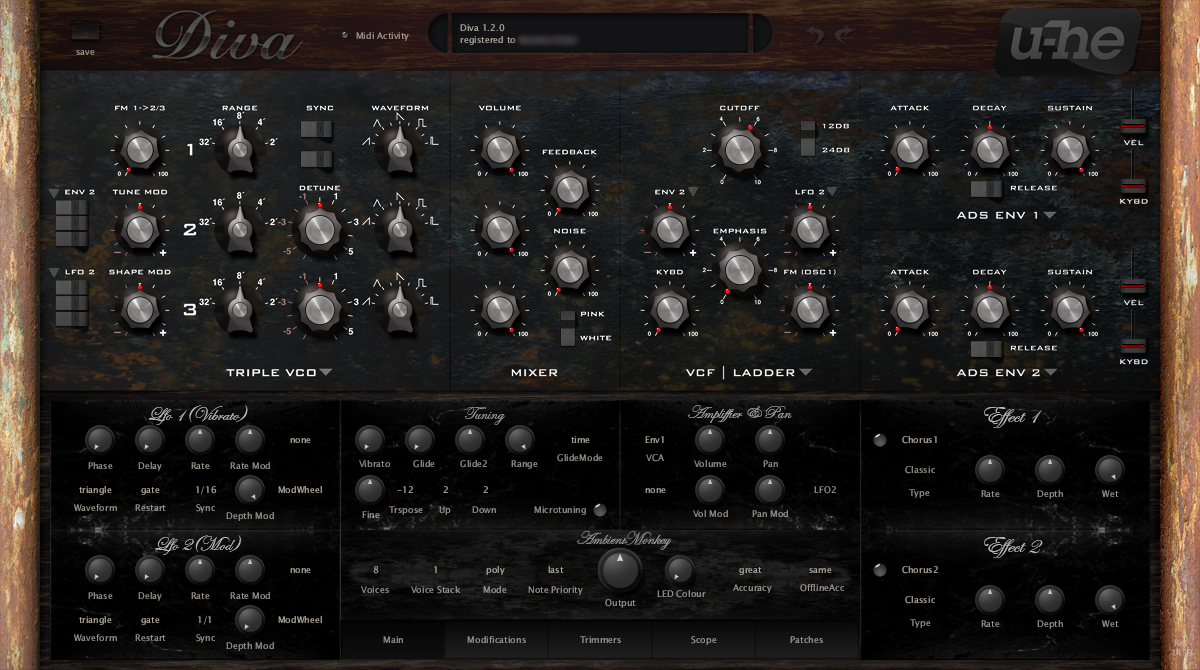
Task: Click the Tuning Vibrato knob
Action: [370, 439]
